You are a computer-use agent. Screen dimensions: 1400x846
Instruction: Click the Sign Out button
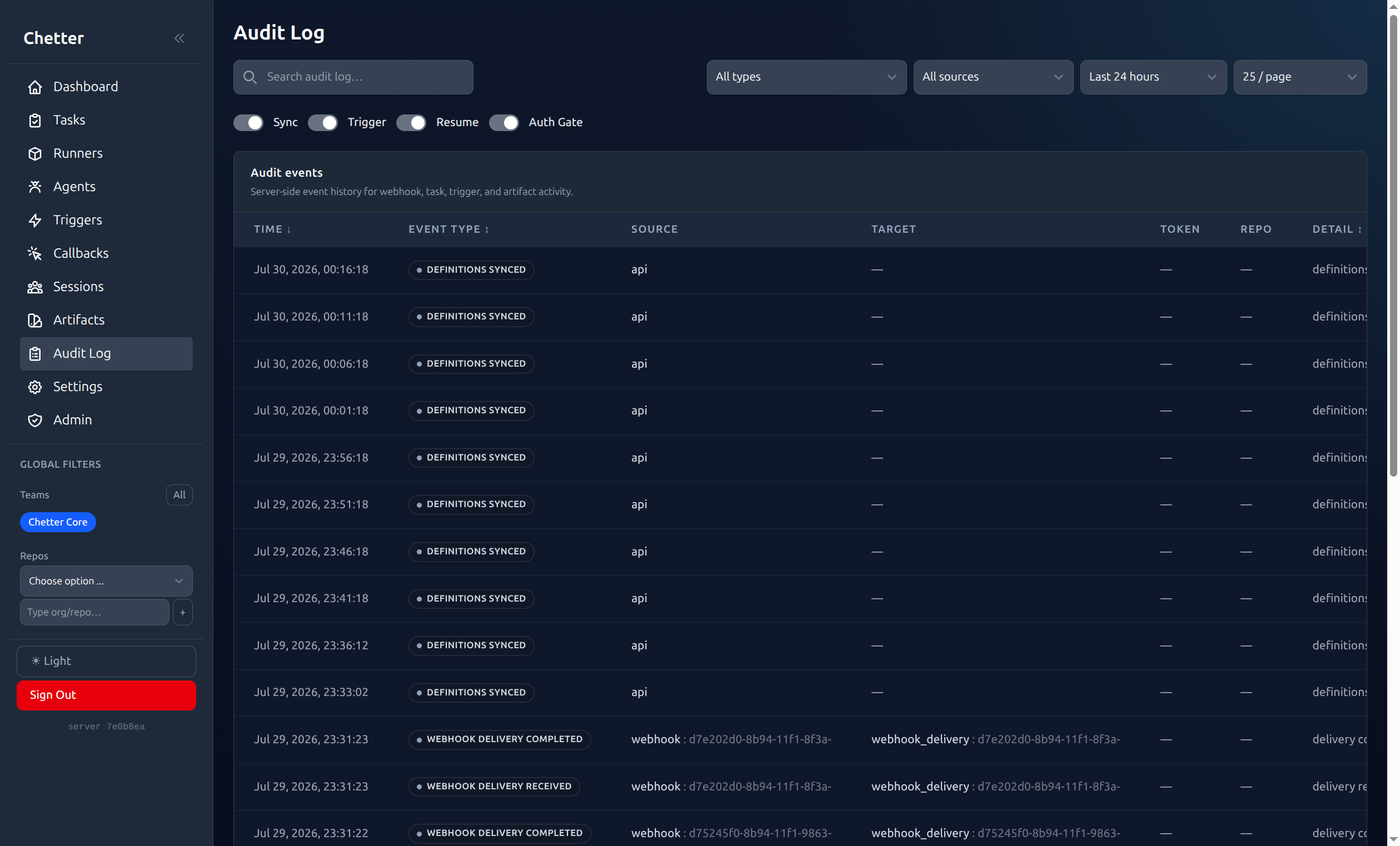pyautogui.click(x=106, y=695)
